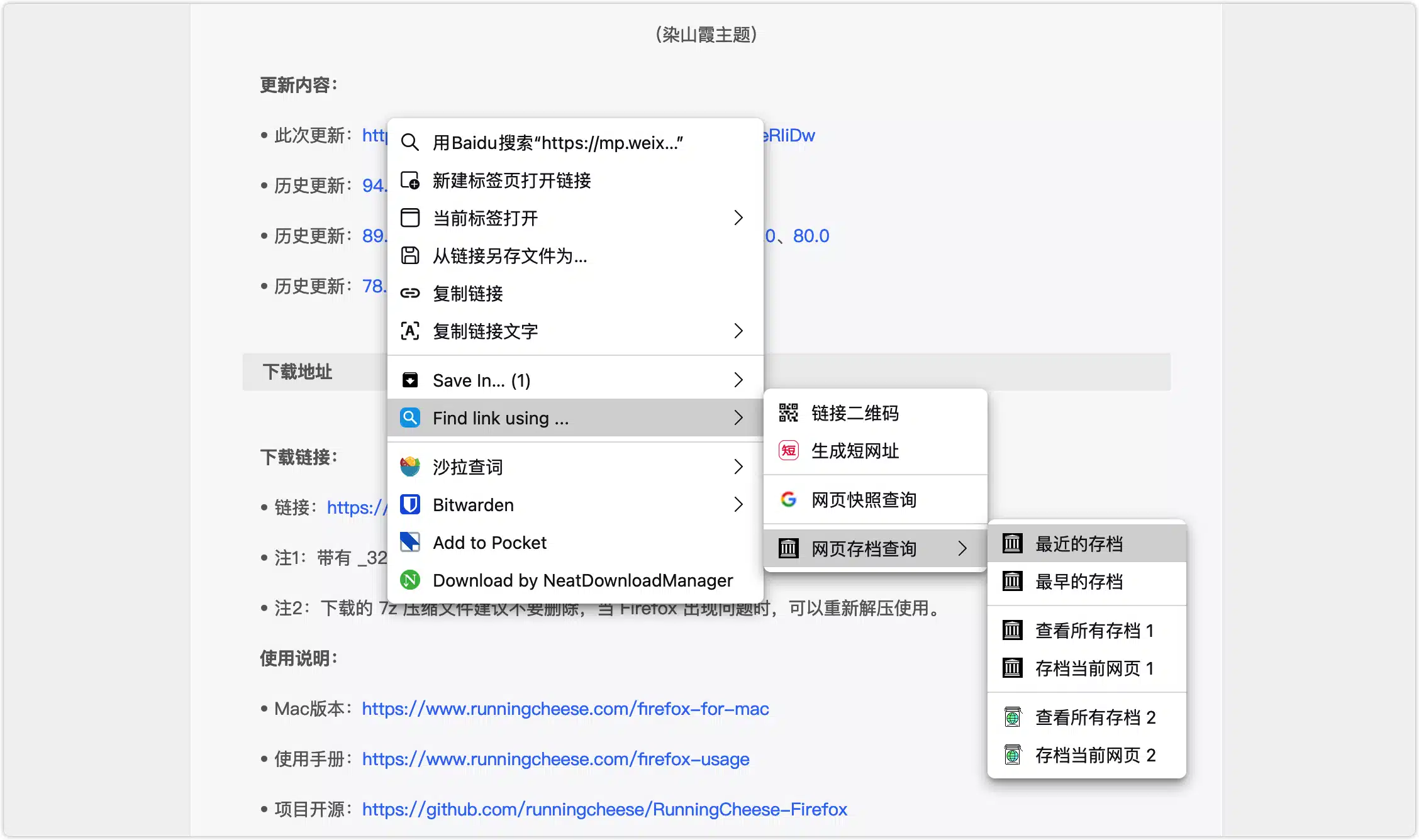This screenshot has width=1419, height=840.
Task: Select 查看所有存档 1 menu item
Action: (x=1094, y=631)
